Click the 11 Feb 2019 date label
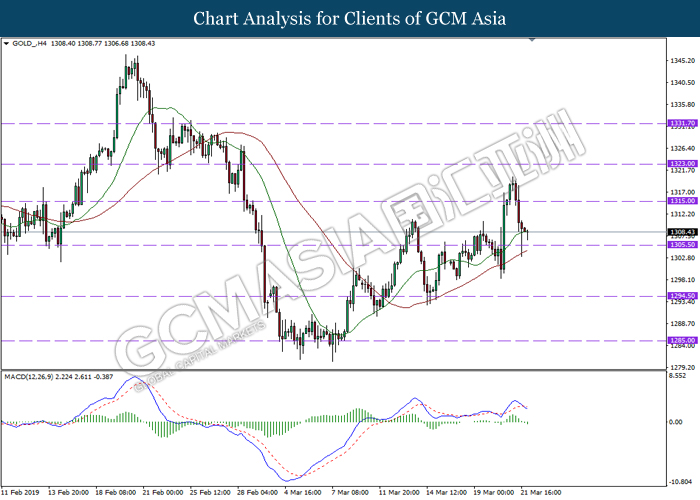Viewport: 700px width, 500px height. coord(21,492)
